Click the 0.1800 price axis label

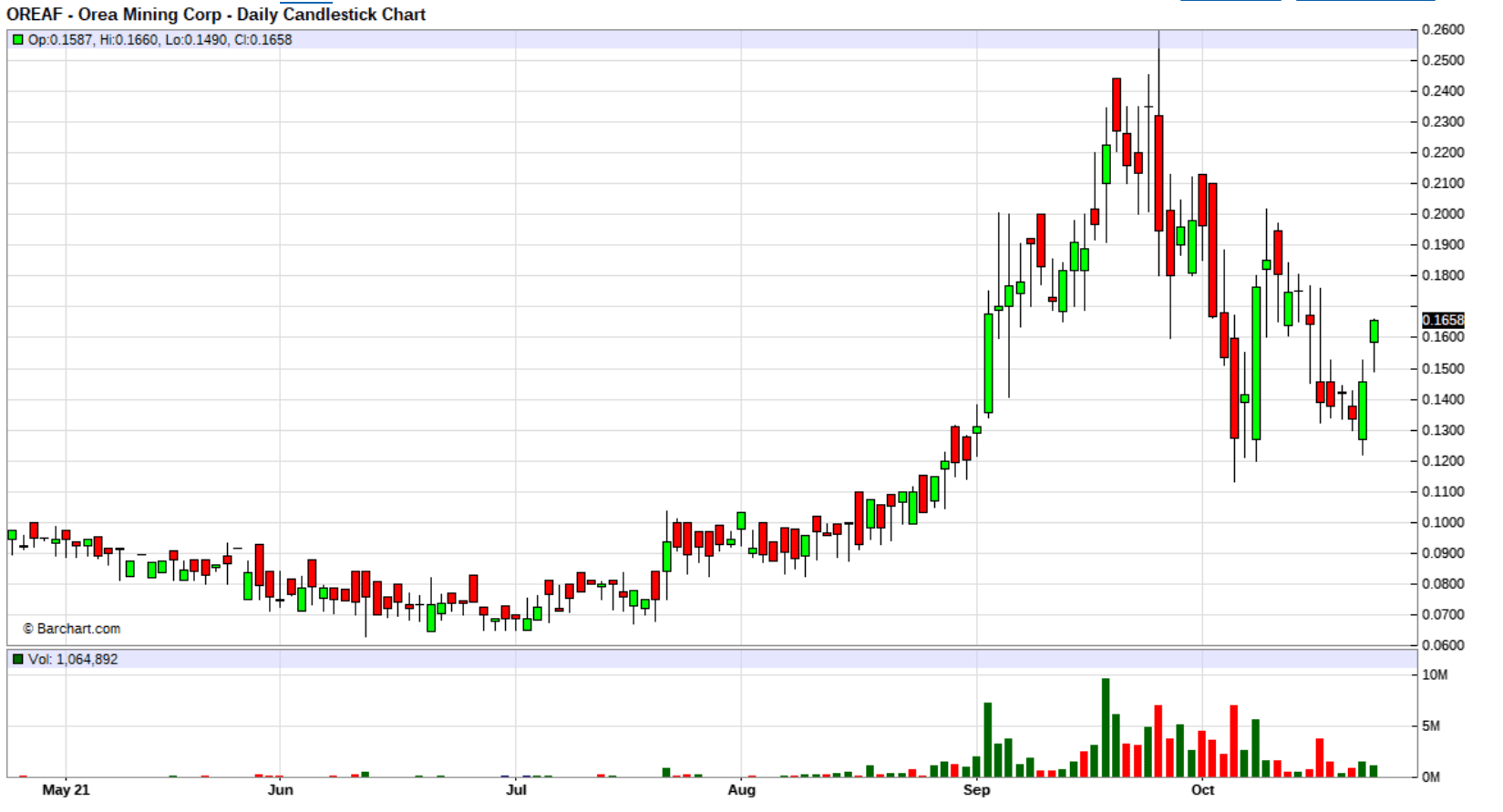pyautogui.click(x=1443, y=276)
